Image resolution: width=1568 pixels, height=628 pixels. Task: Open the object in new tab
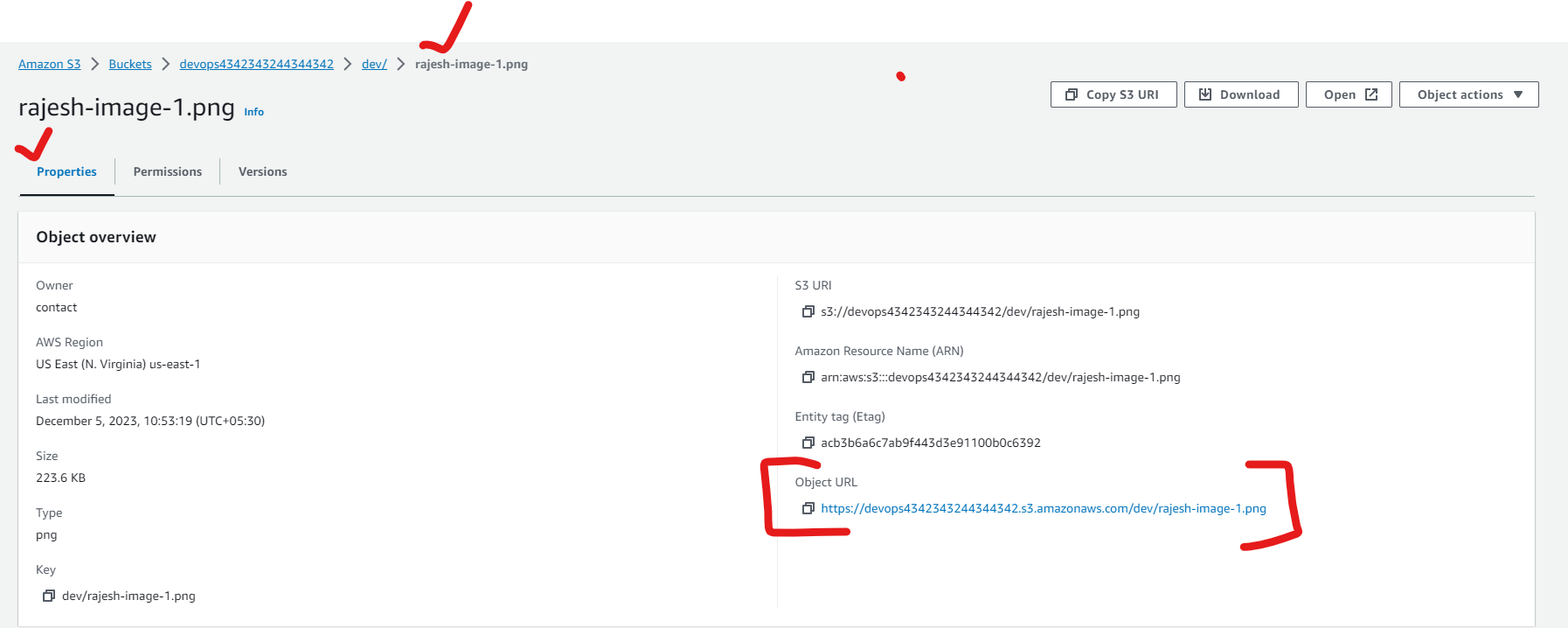click(x=1349, y=94)
